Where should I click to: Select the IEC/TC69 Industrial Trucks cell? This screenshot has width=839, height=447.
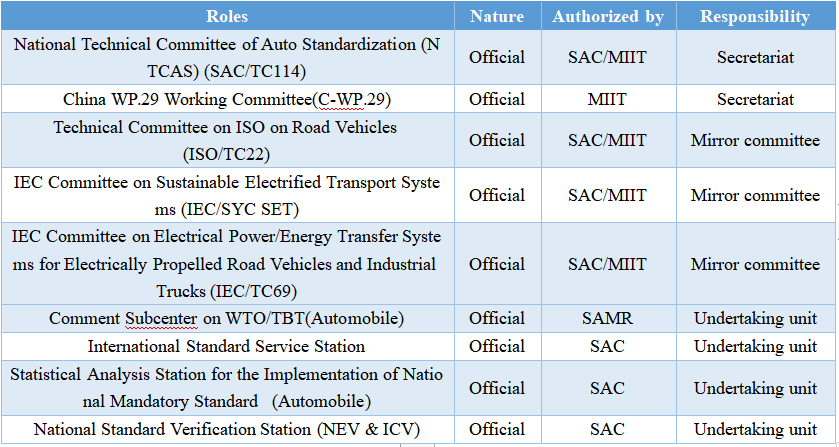click(x=227, y=264)
